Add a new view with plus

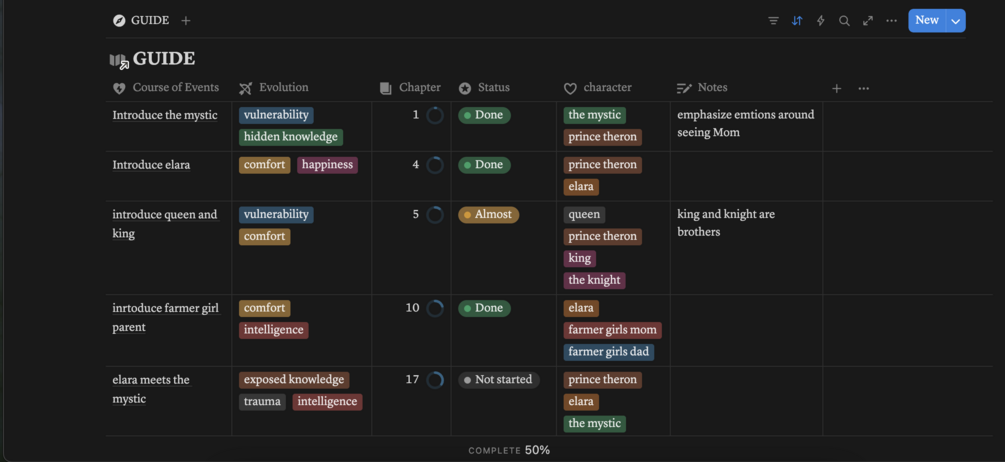(x=186, y=20)
